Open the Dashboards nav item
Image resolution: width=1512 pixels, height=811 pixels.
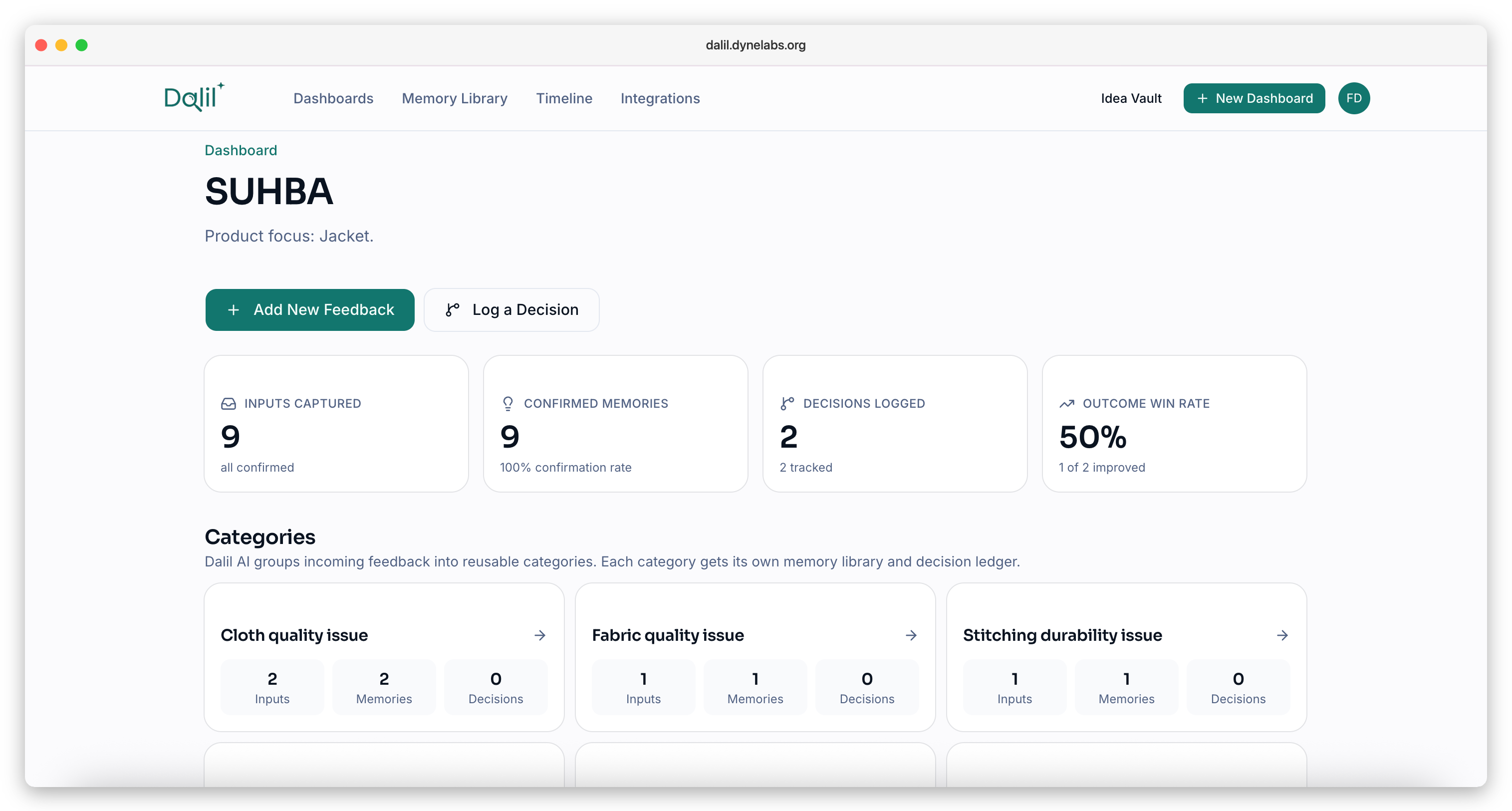(x=333, y=98)
